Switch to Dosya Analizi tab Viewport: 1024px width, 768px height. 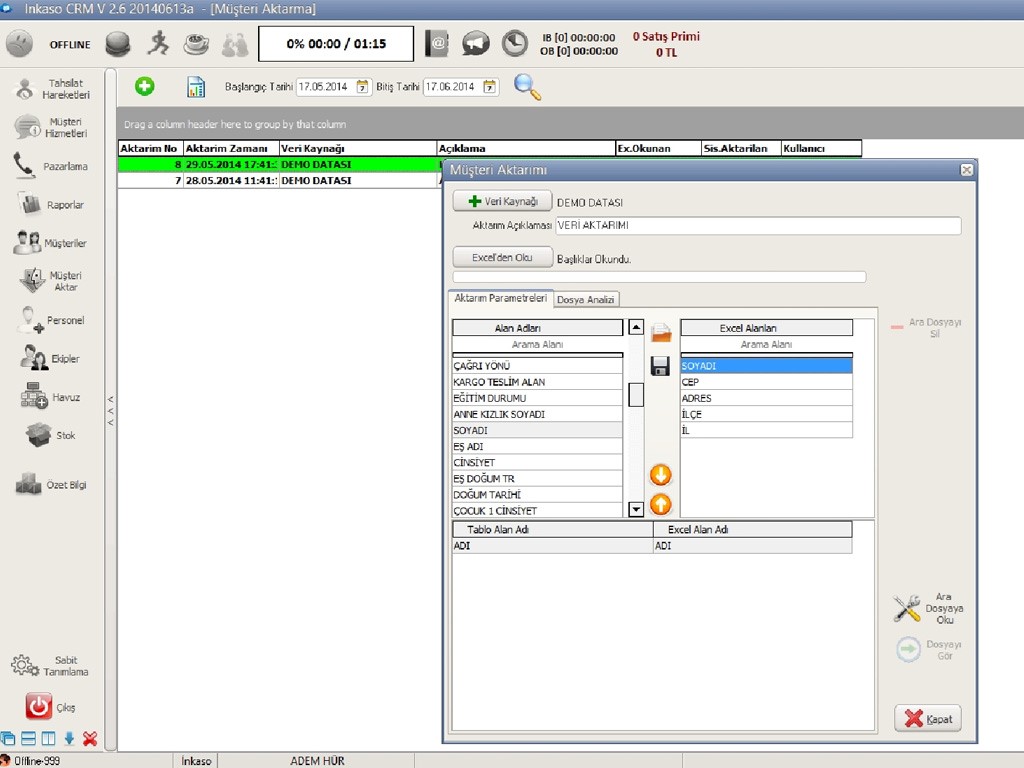[587, 299]
